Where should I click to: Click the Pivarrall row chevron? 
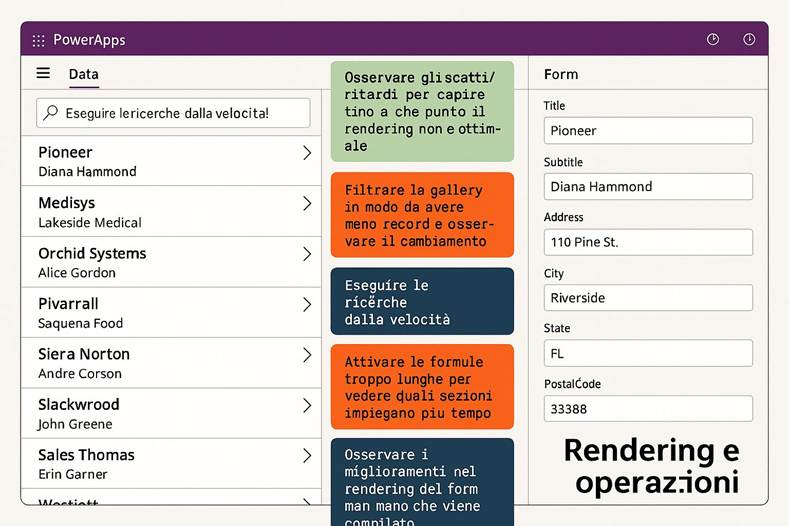point(307,305)
